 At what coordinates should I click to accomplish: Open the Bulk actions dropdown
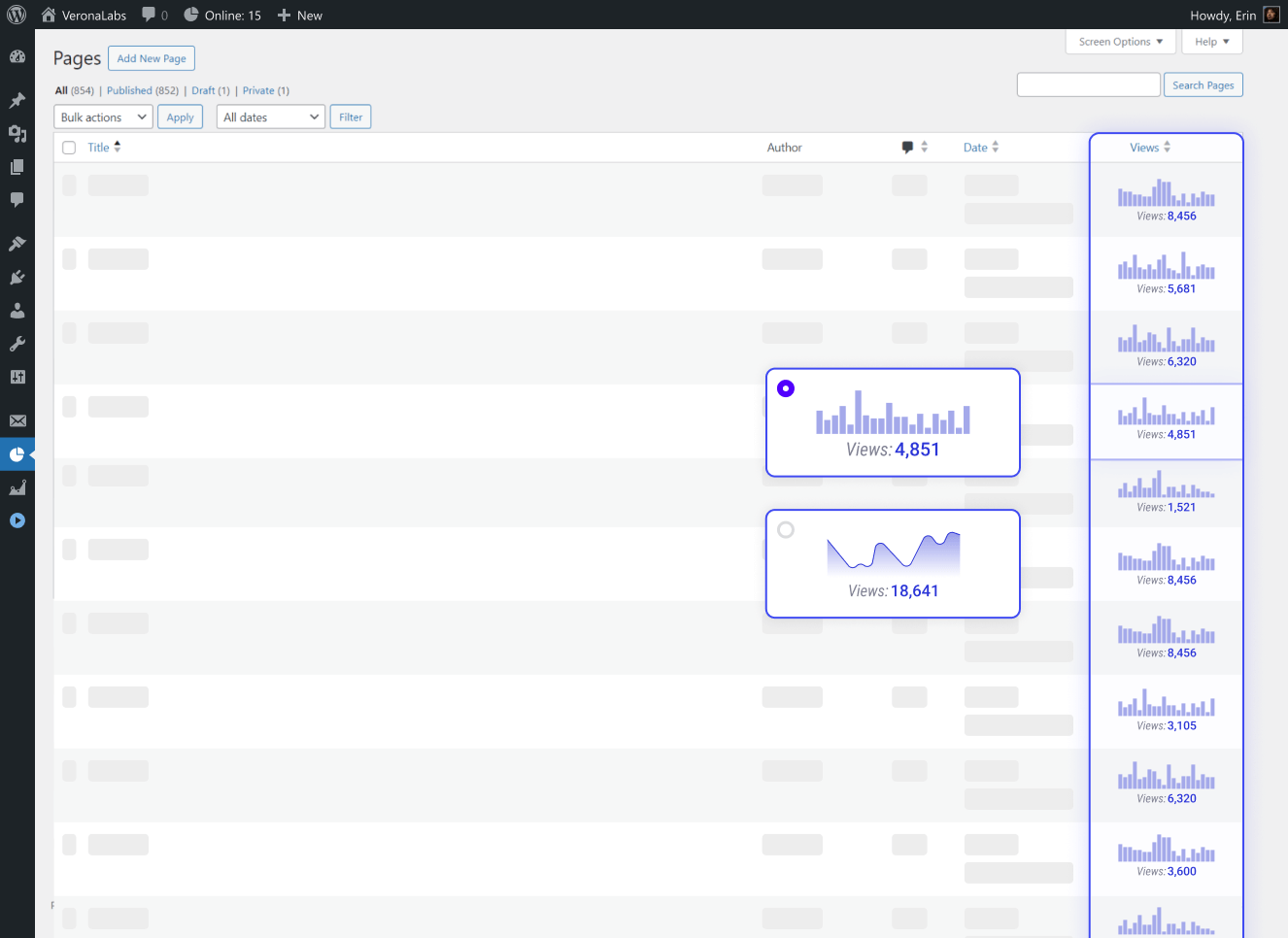pos(103,117)
